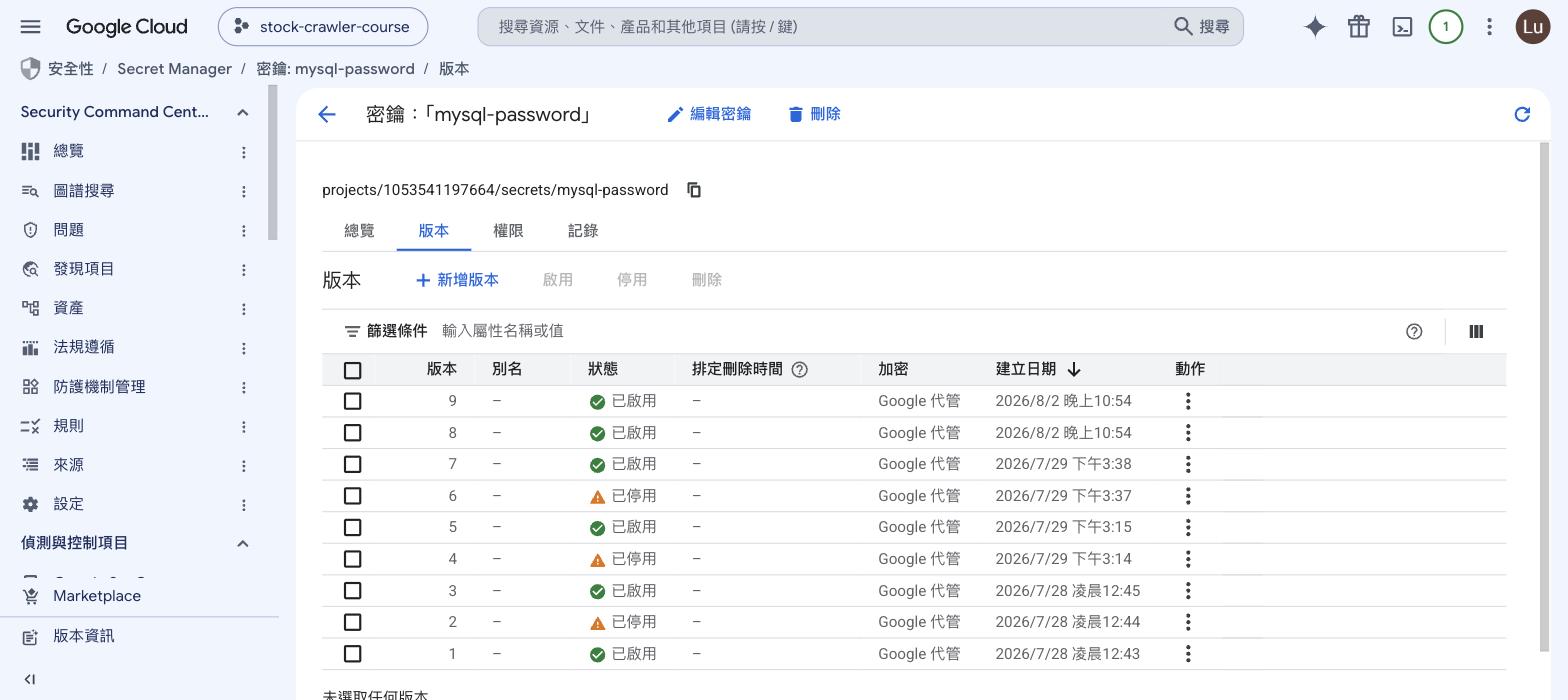Screen dimensions: 1568x700
Task: Open actions menu for version 7
Action: point(1188,464)
